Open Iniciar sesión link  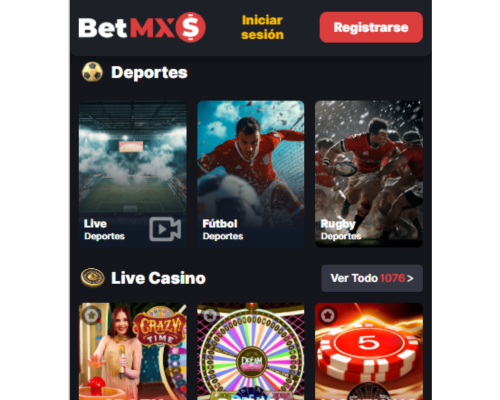tap(262, 27)
